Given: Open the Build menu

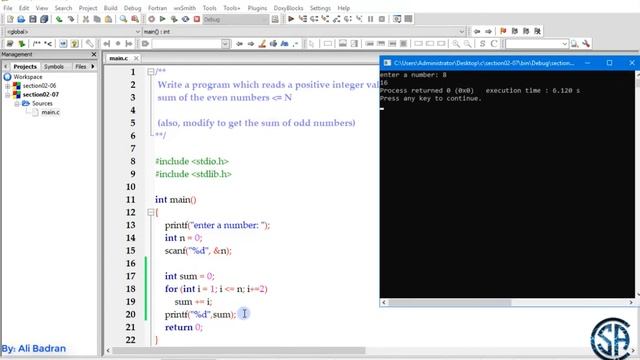Looking at the screenshot, I should pos(110,8).
